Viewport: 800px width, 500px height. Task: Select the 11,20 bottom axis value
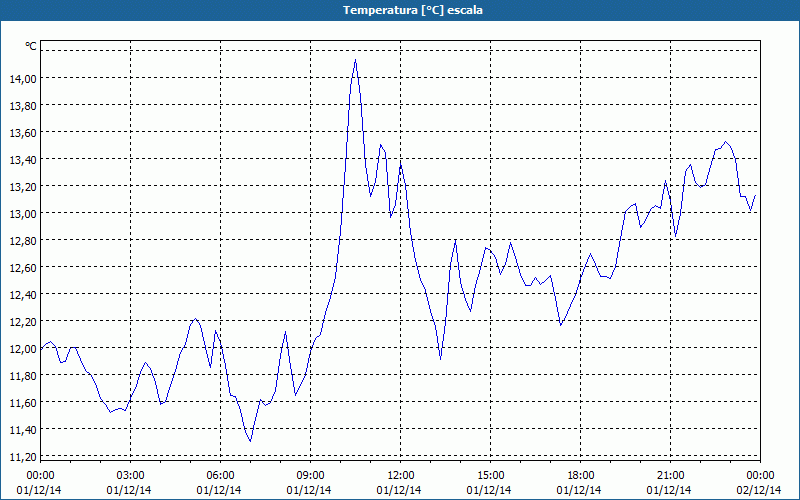pos(23,457)
